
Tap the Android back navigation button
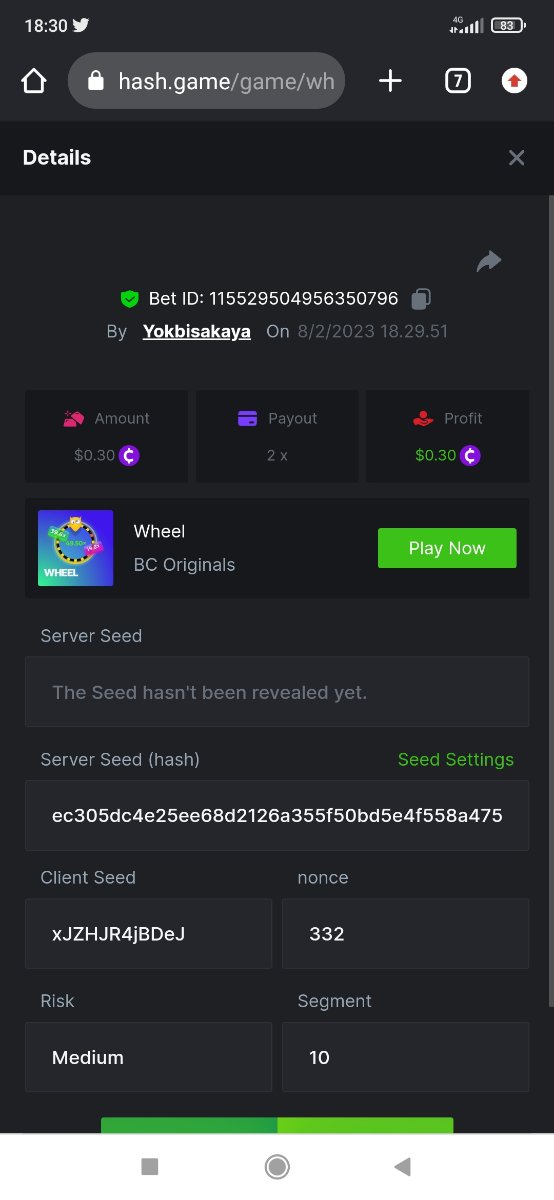coord(403,1166)
